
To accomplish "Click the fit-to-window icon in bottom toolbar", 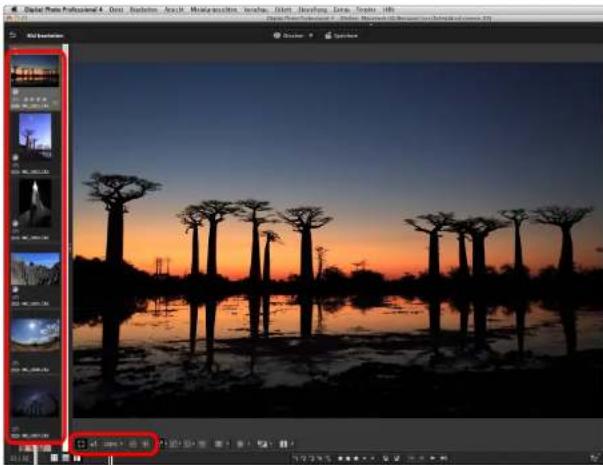I will click(x=81, y=444).
